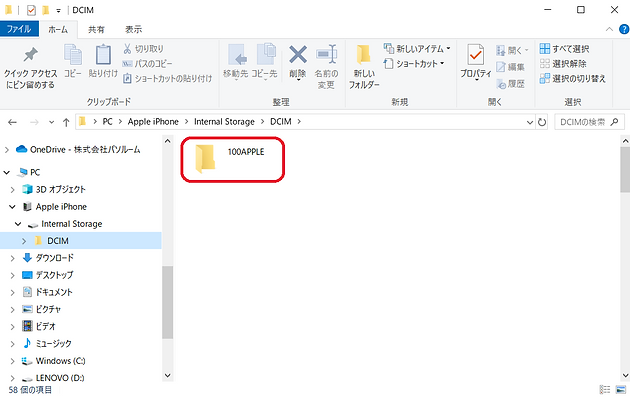
Task: Open address bar history dropdown
Action: click(530, 122)
